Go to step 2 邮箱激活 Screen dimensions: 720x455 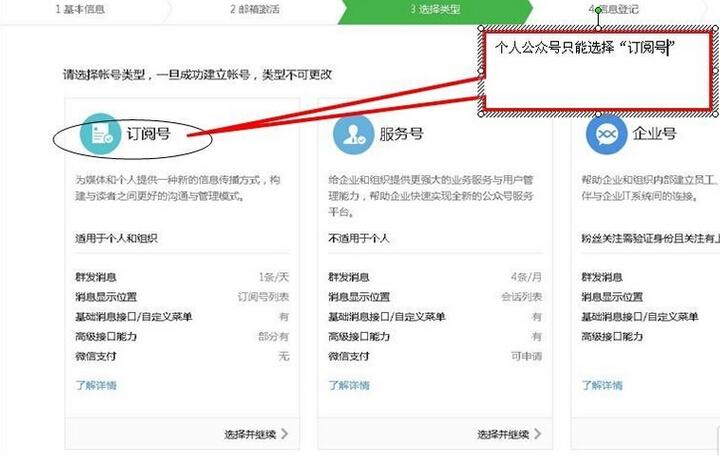pos(255,9)
